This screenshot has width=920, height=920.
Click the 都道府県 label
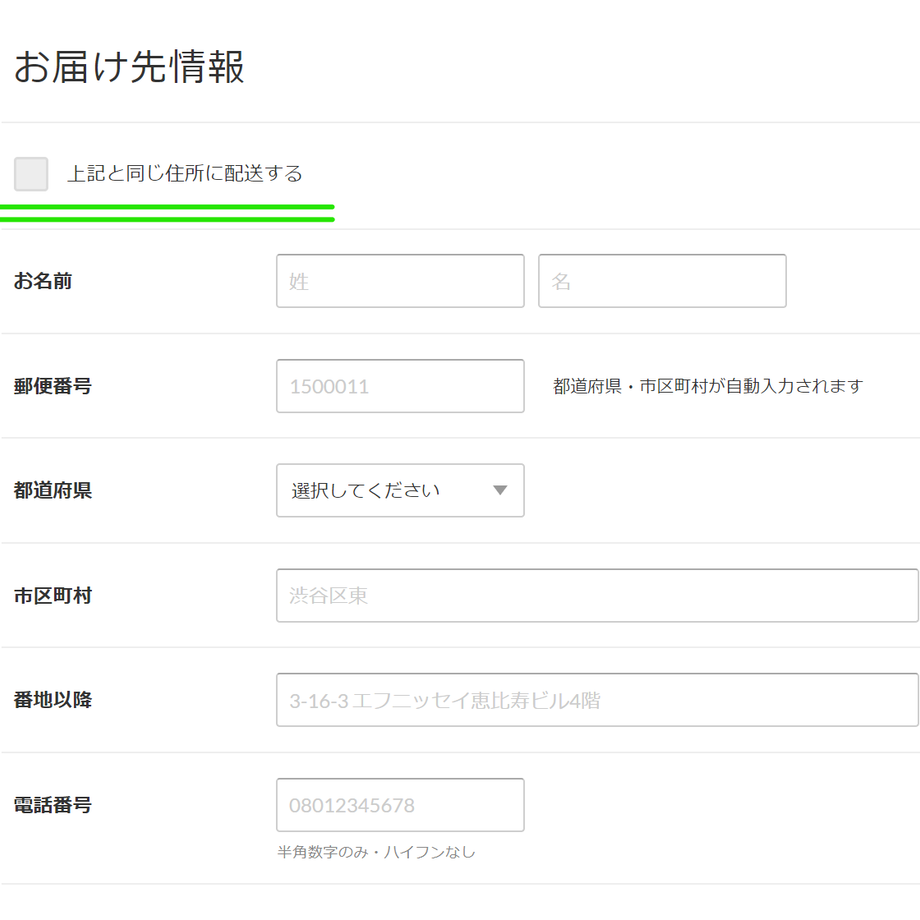coord(53,491)
